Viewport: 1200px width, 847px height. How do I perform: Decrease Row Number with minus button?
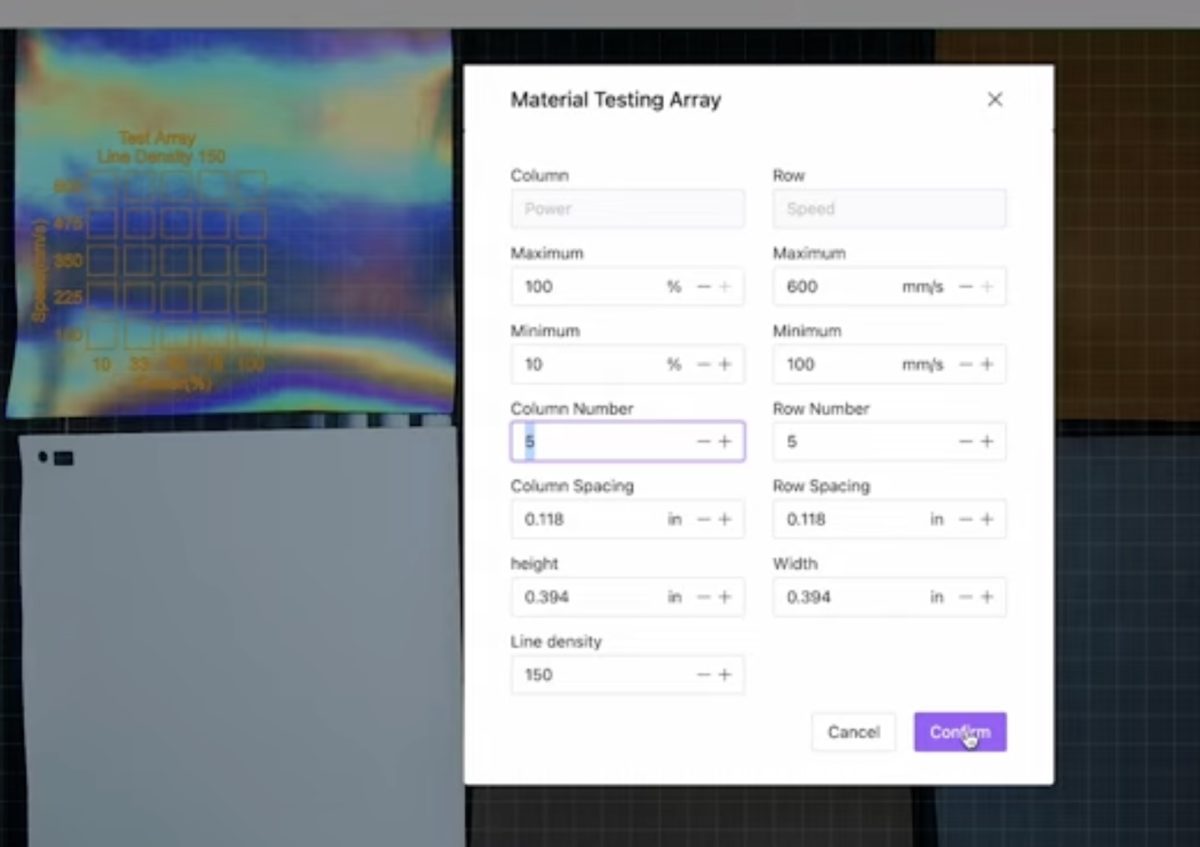click(x=965, y=441)
